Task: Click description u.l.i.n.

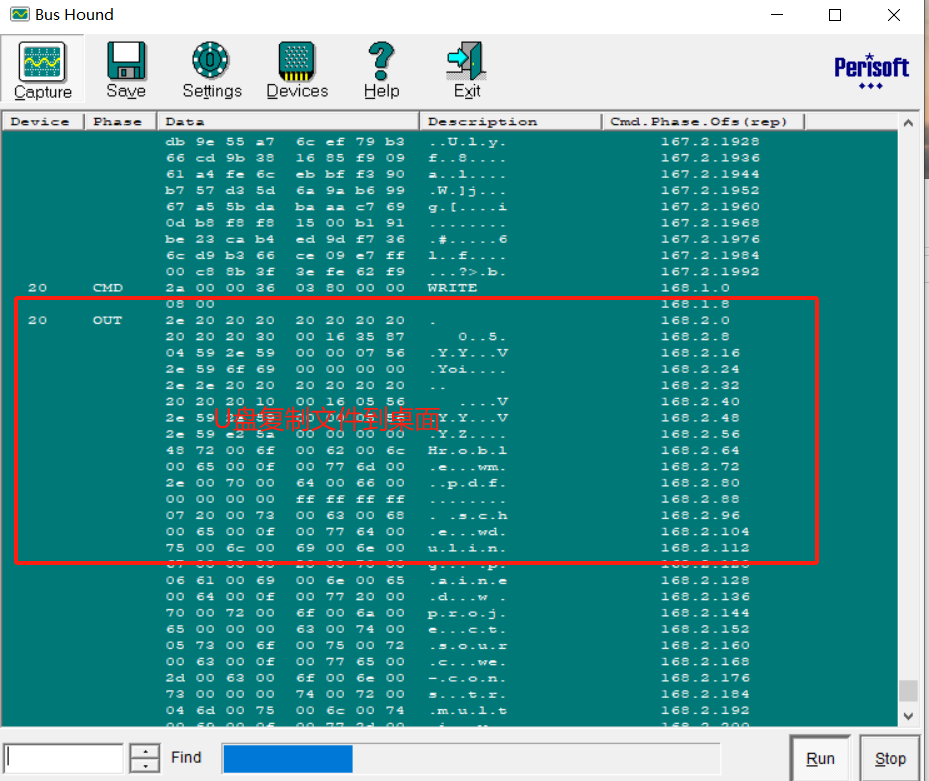Action: coord(467,548)
